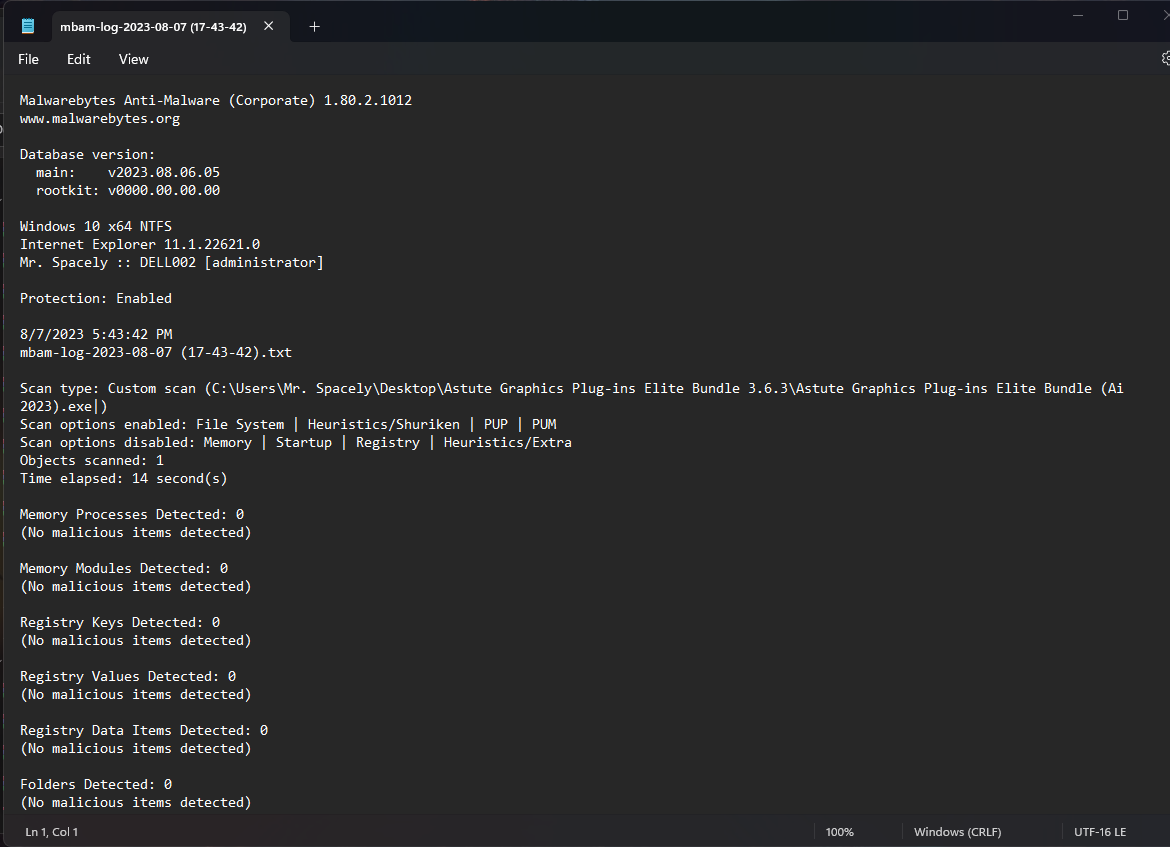
Task: Open the File menu
Action: click(28, 59)
